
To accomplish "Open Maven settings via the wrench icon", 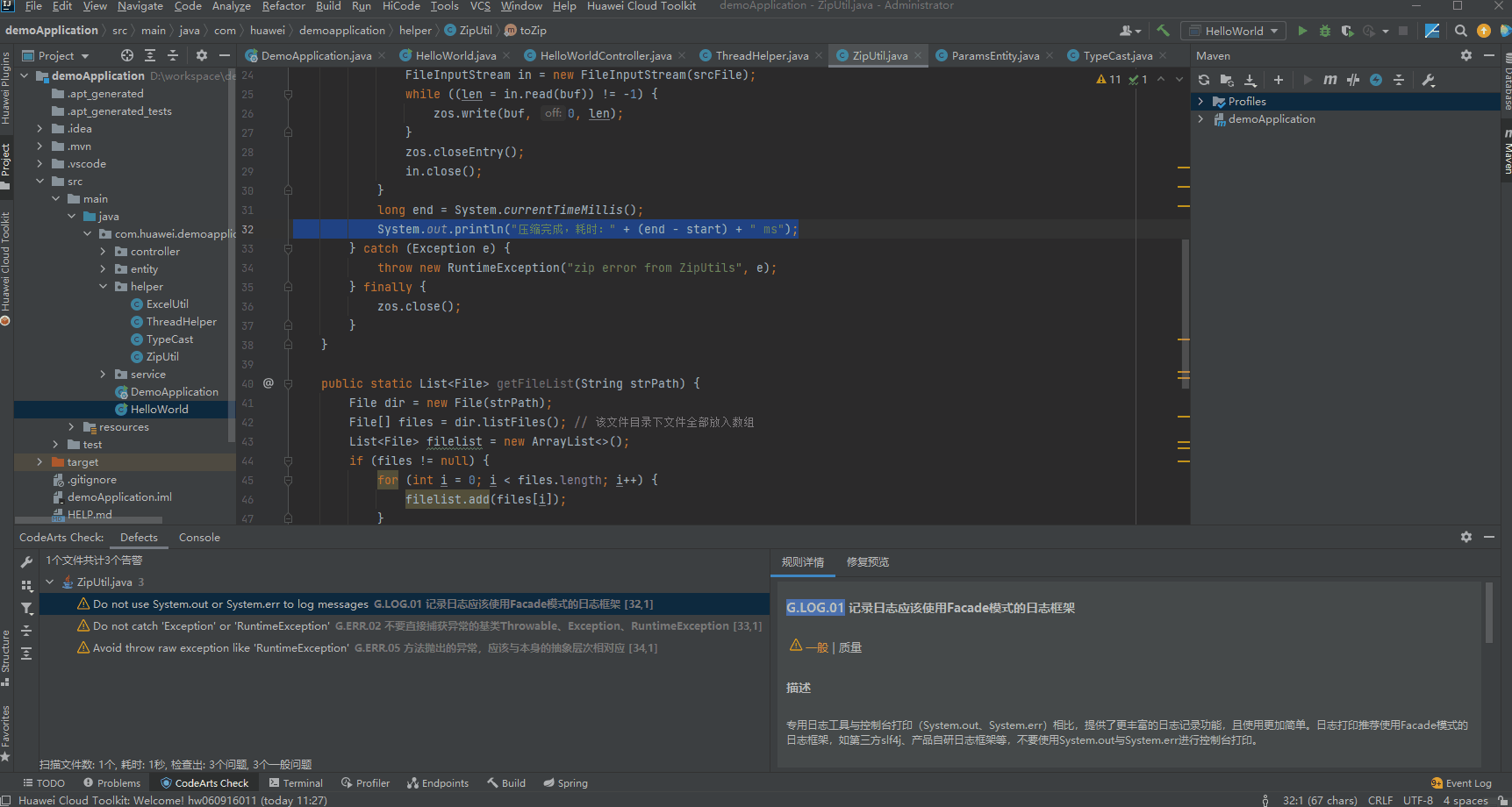I will tap(1429, 80).
